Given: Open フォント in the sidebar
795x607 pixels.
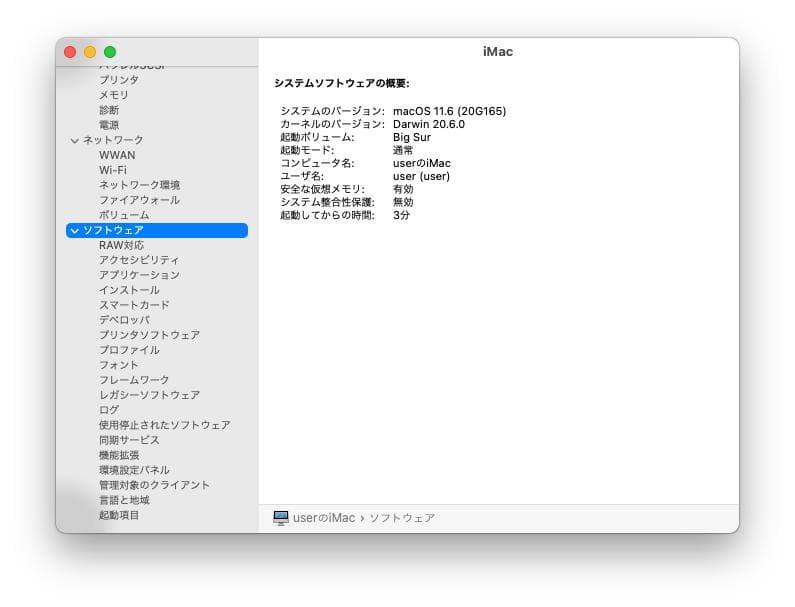Looking at the screenshot, I should click(x=119, y=365).
